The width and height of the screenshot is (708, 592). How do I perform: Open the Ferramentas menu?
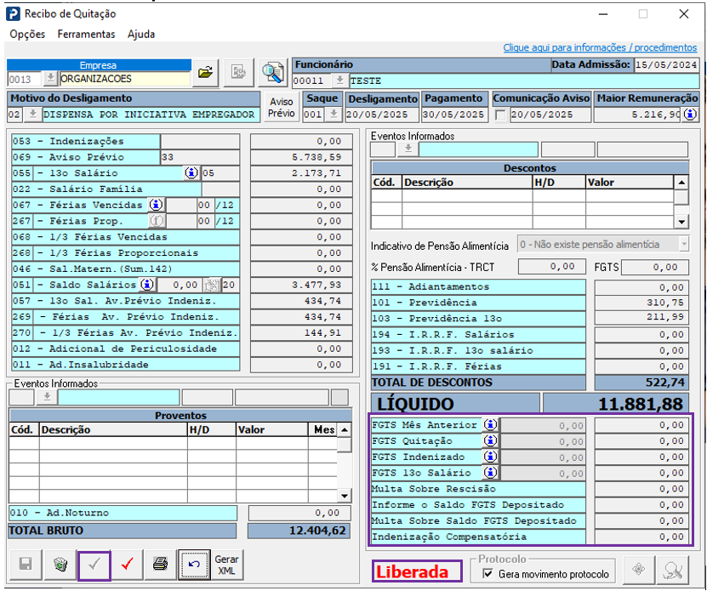(86, 34)
